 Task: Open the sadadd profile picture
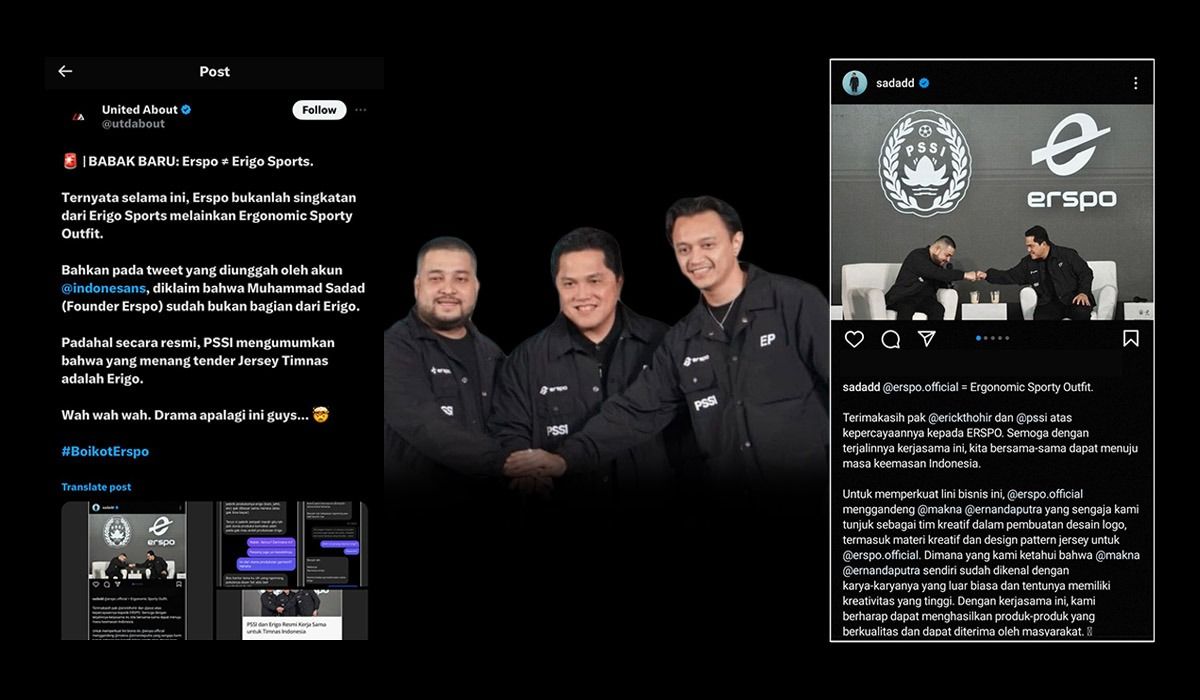coord(854,83)
